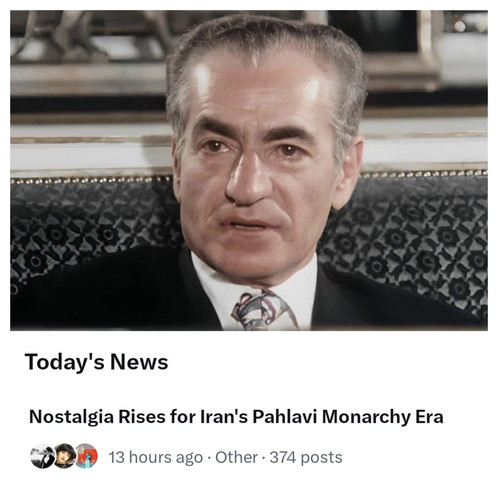Open the black-and-white profile avatar

[x=42, y=456]
